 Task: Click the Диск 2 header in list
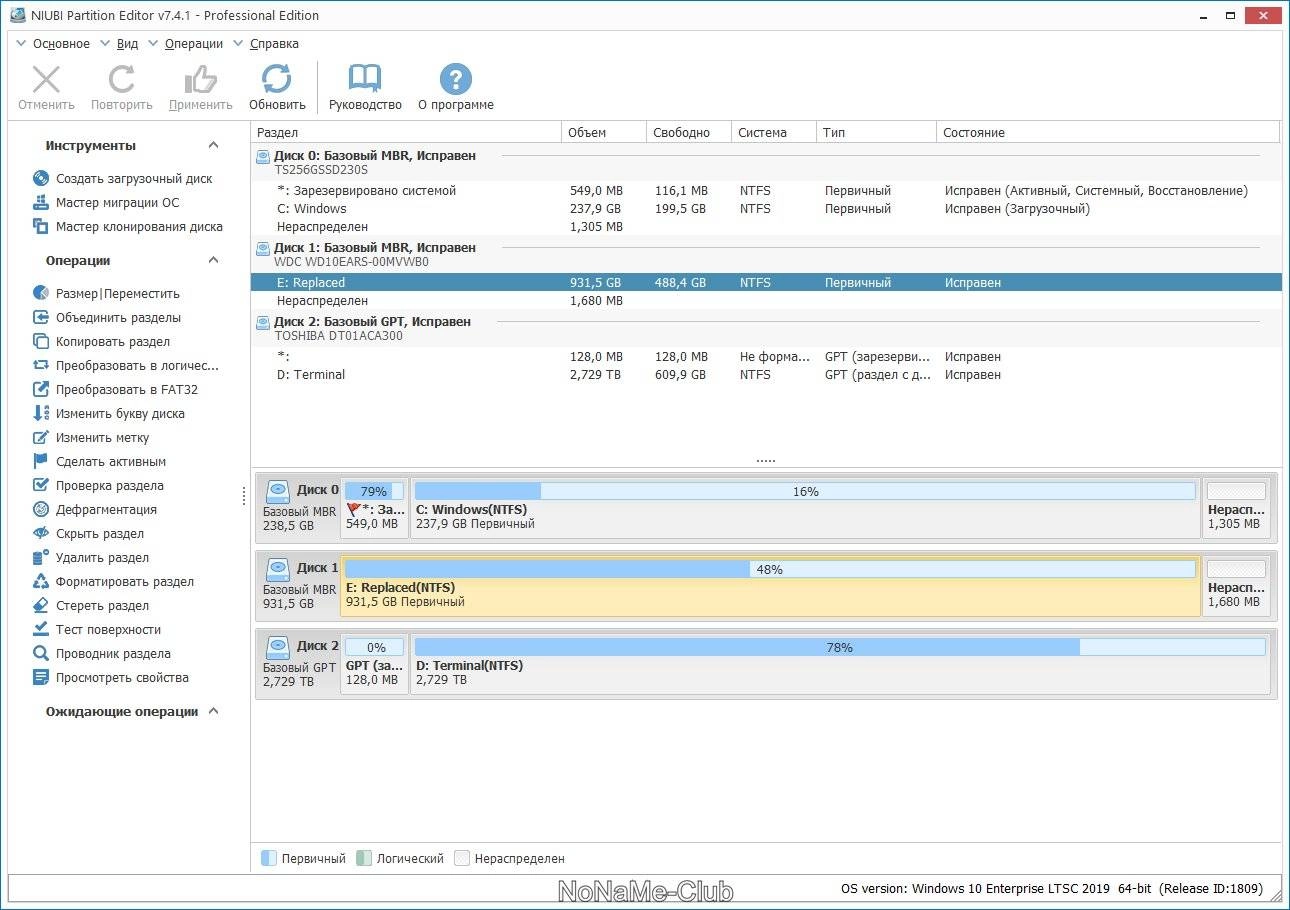[765, 328]
